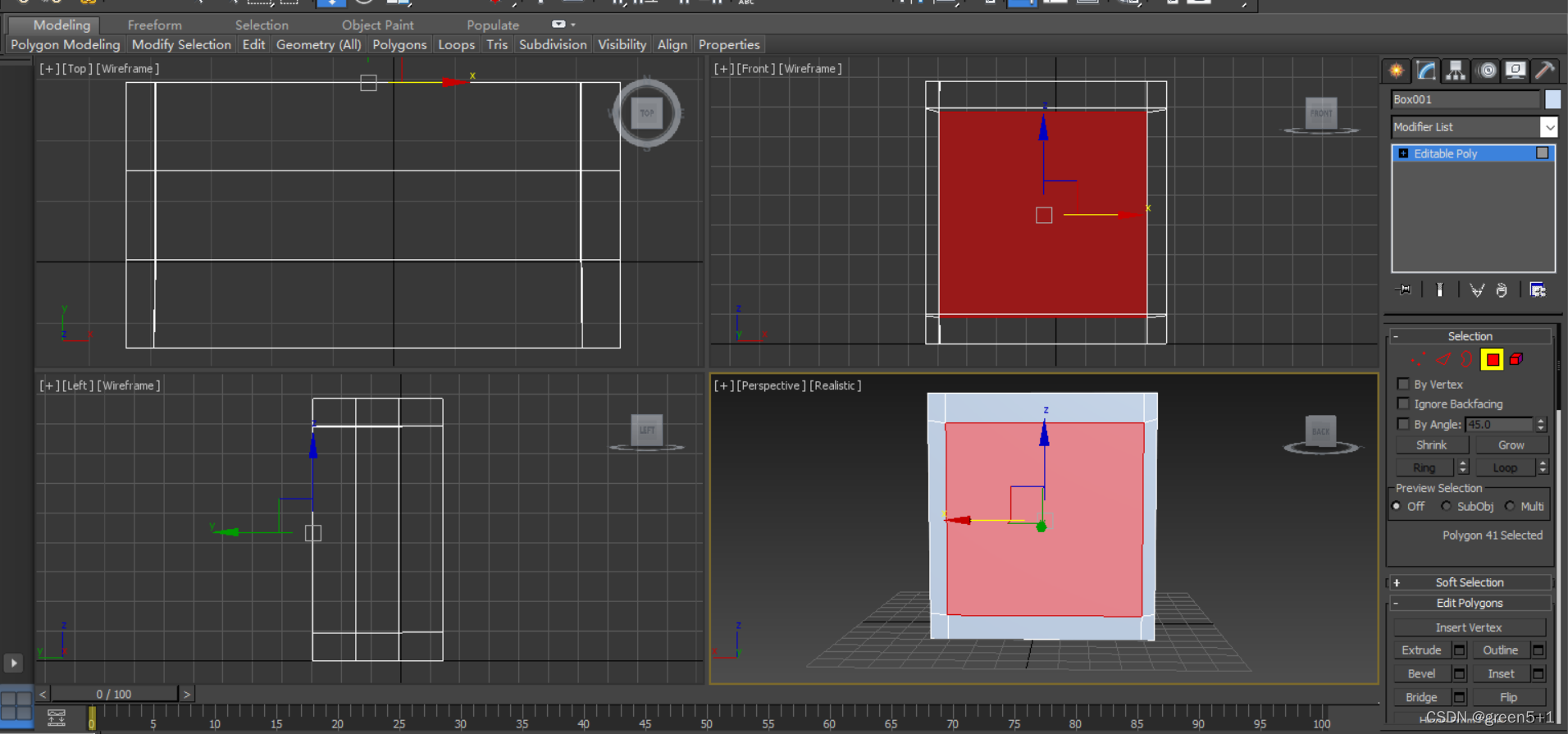Click Make Unique icon
The width and height of the screenshot is (1568, 734).
coord(1477,289)
